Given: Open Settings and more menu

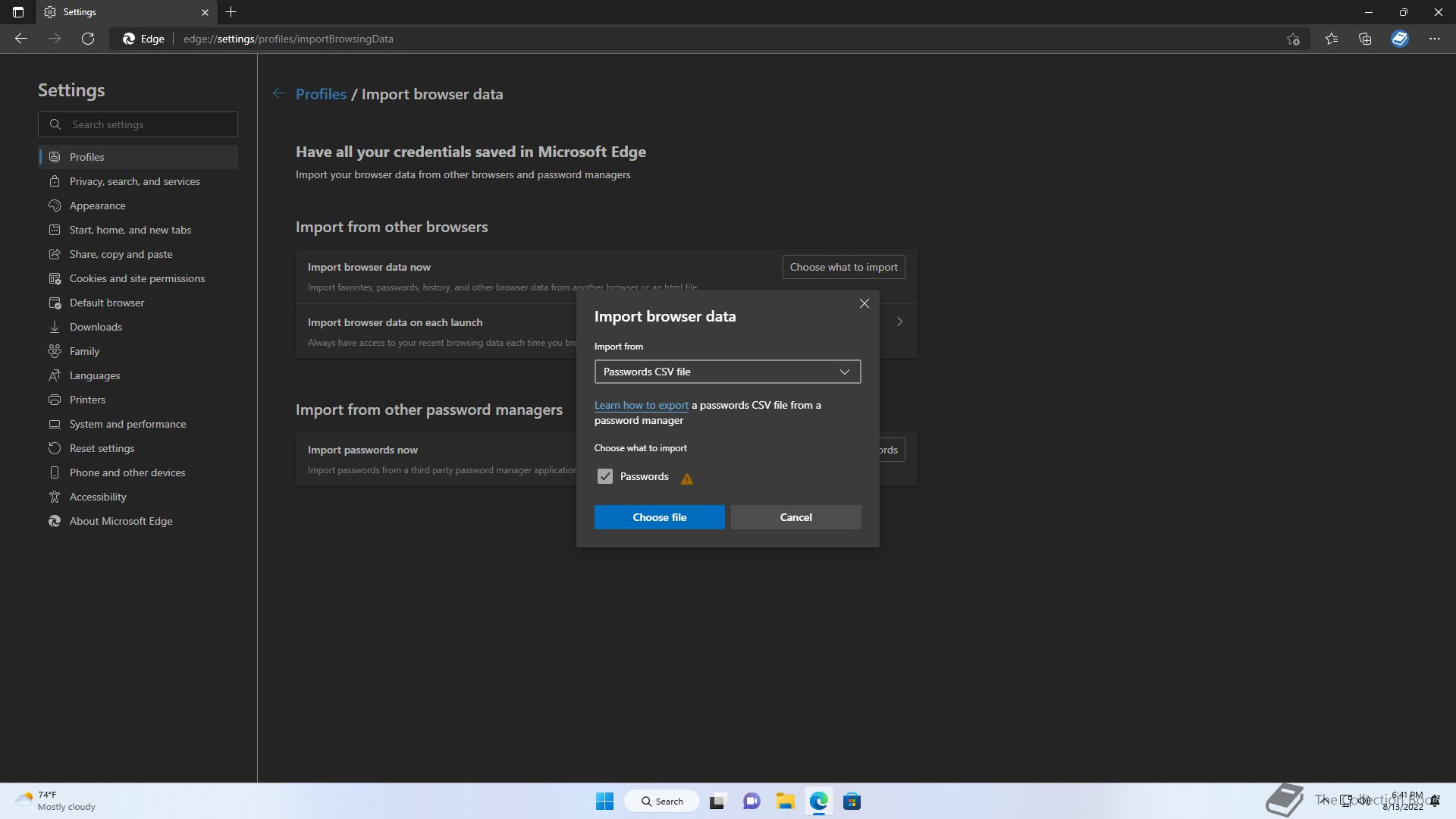Looking at the screenshot, I should tap(1435, 39).
